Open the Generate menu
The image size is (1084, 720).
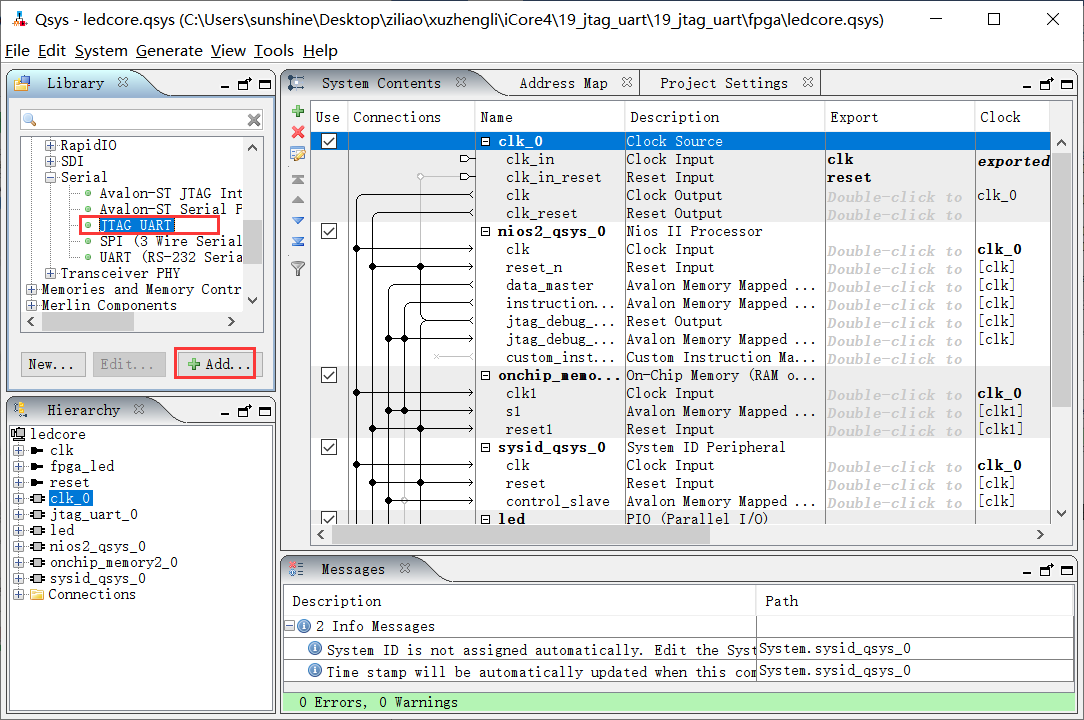(169, 51)
